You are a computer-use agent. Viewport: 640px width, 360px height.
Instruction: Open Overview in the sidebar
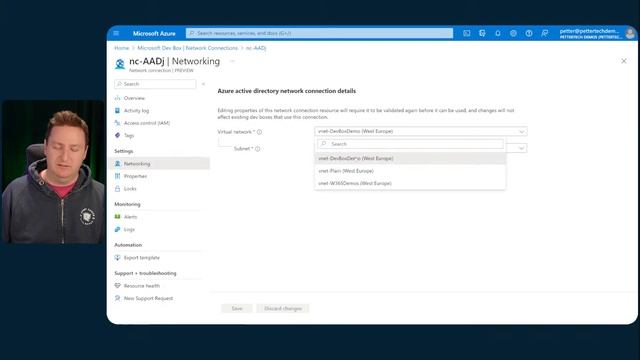click(134, 98)
